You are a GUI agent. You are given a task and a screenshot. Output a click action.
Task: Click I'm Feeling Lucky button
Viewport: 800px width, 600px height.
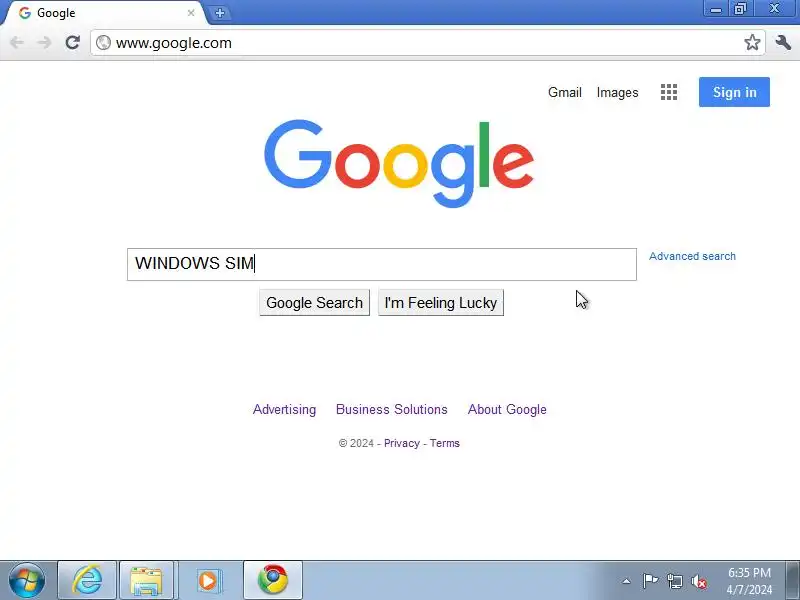point(441,303)
